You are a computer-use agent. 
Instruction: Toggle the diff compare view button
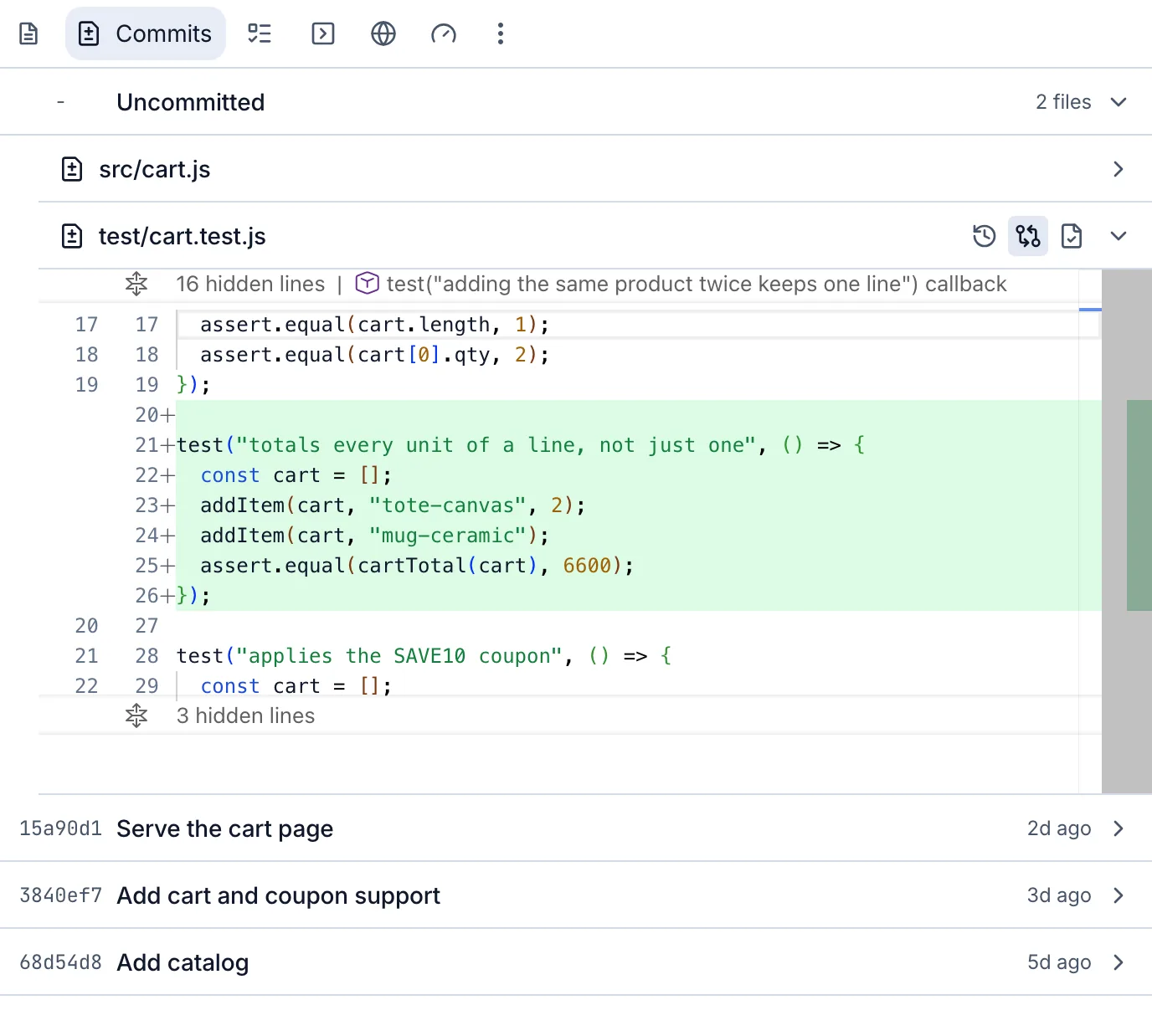coord(1028,236)
